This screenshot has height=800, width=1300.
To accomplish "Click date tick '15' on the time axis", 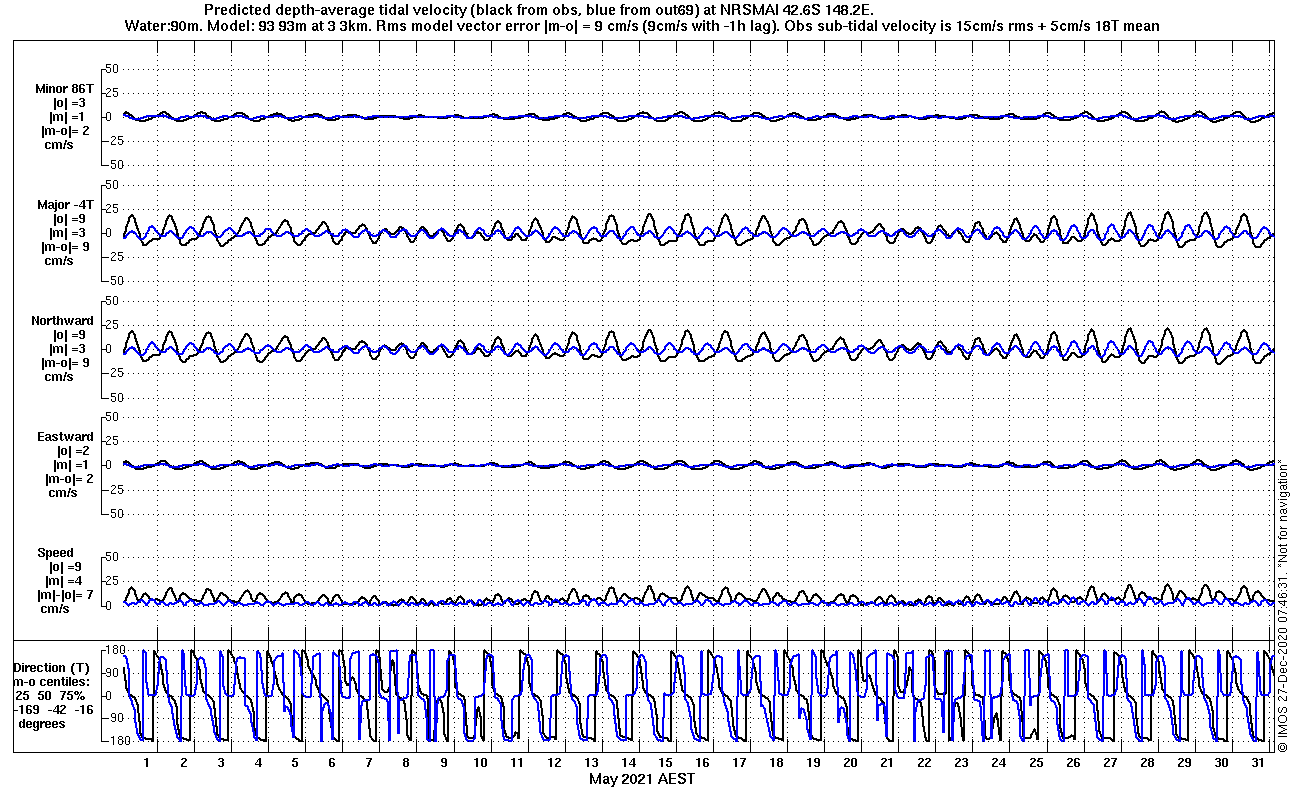I will pos(665,763).
